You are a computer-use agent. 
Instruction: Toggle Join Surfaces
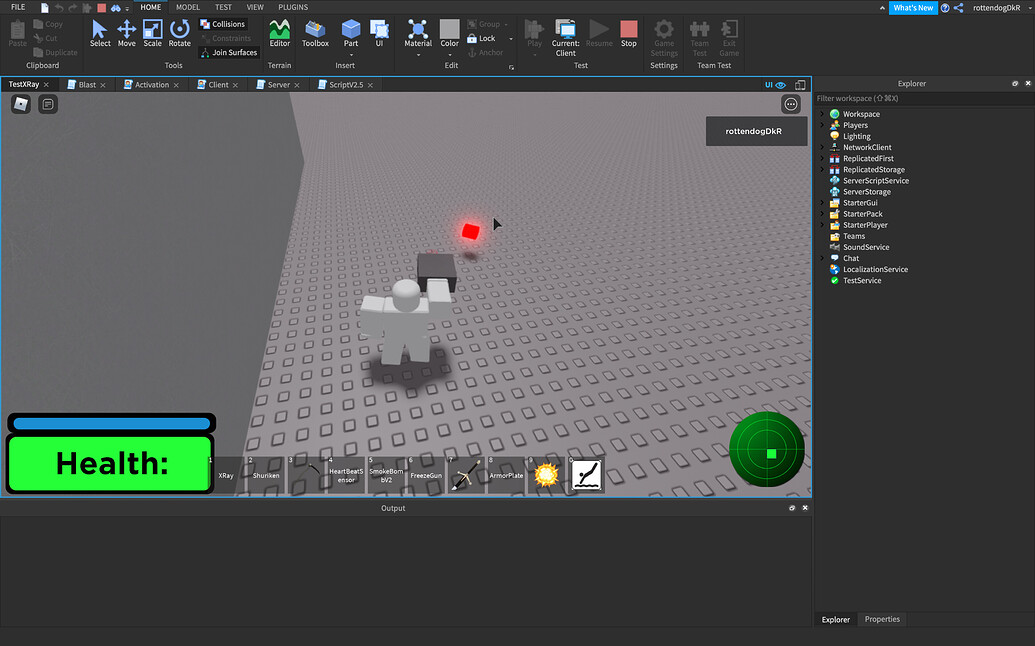click(228, 52)
